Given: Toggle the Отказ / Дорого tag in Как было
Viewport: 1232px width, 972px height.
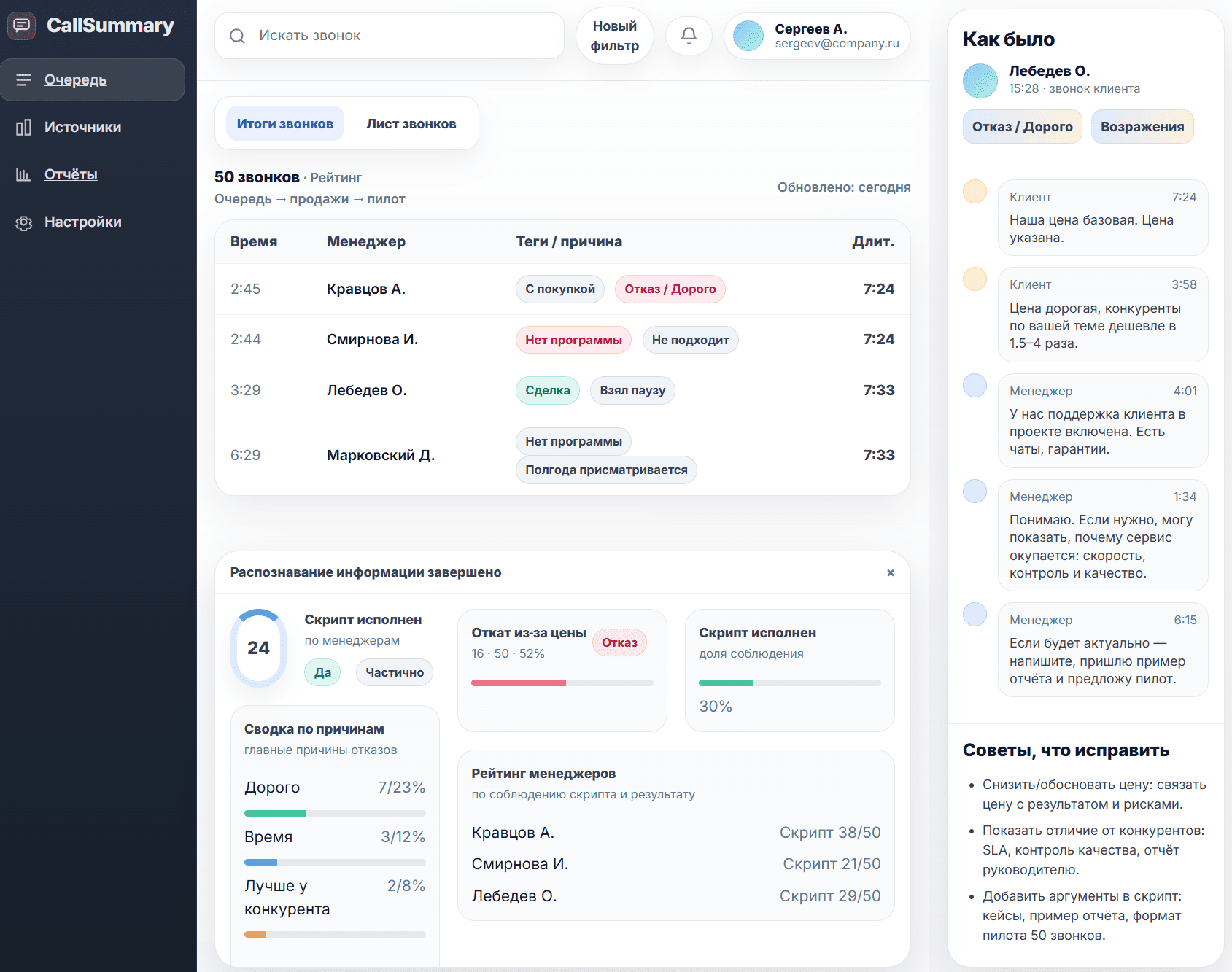Looking at the screenshot, I should [x=1022, y=126].
